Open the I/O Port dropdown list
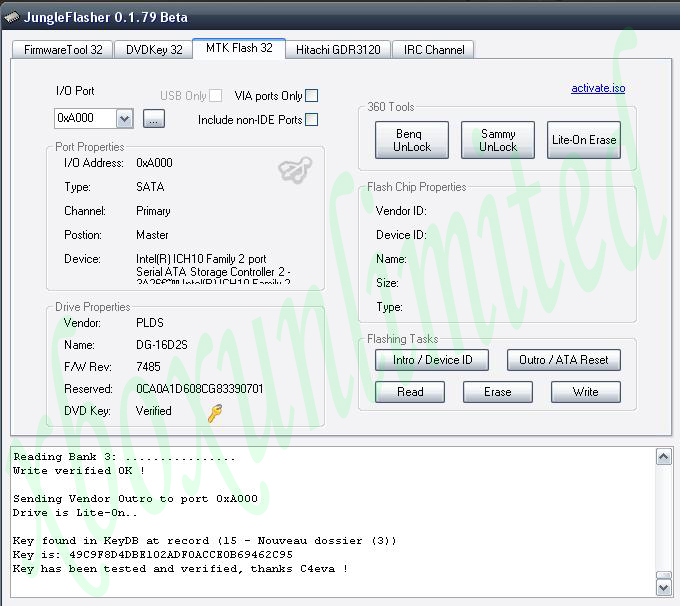The width and height of the screenshot is (680, 606). tap(124, 119)
